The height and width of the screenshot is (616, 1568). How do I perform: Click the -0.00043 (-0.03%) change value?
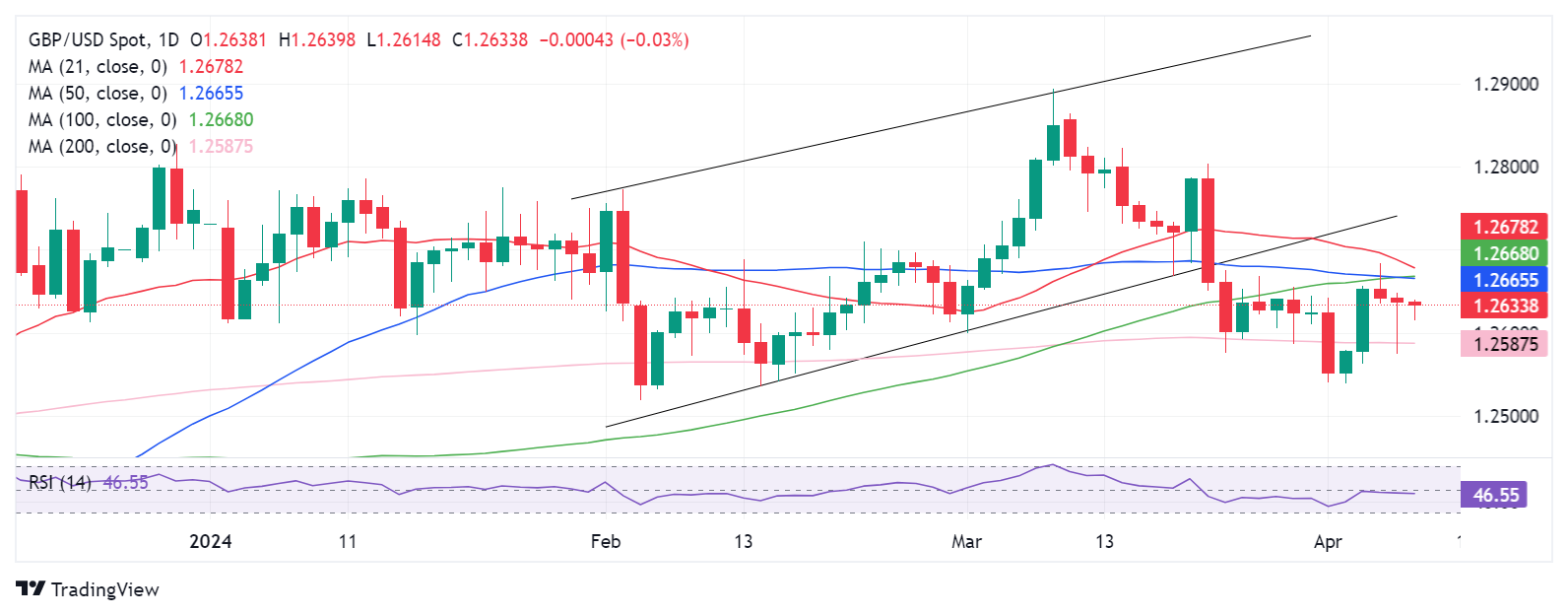[x=615, y=40]
